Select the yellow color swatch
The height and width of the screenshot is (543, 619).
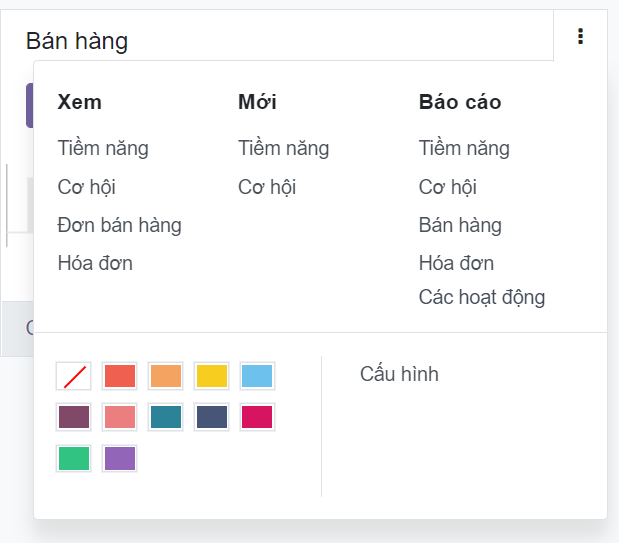212,376
